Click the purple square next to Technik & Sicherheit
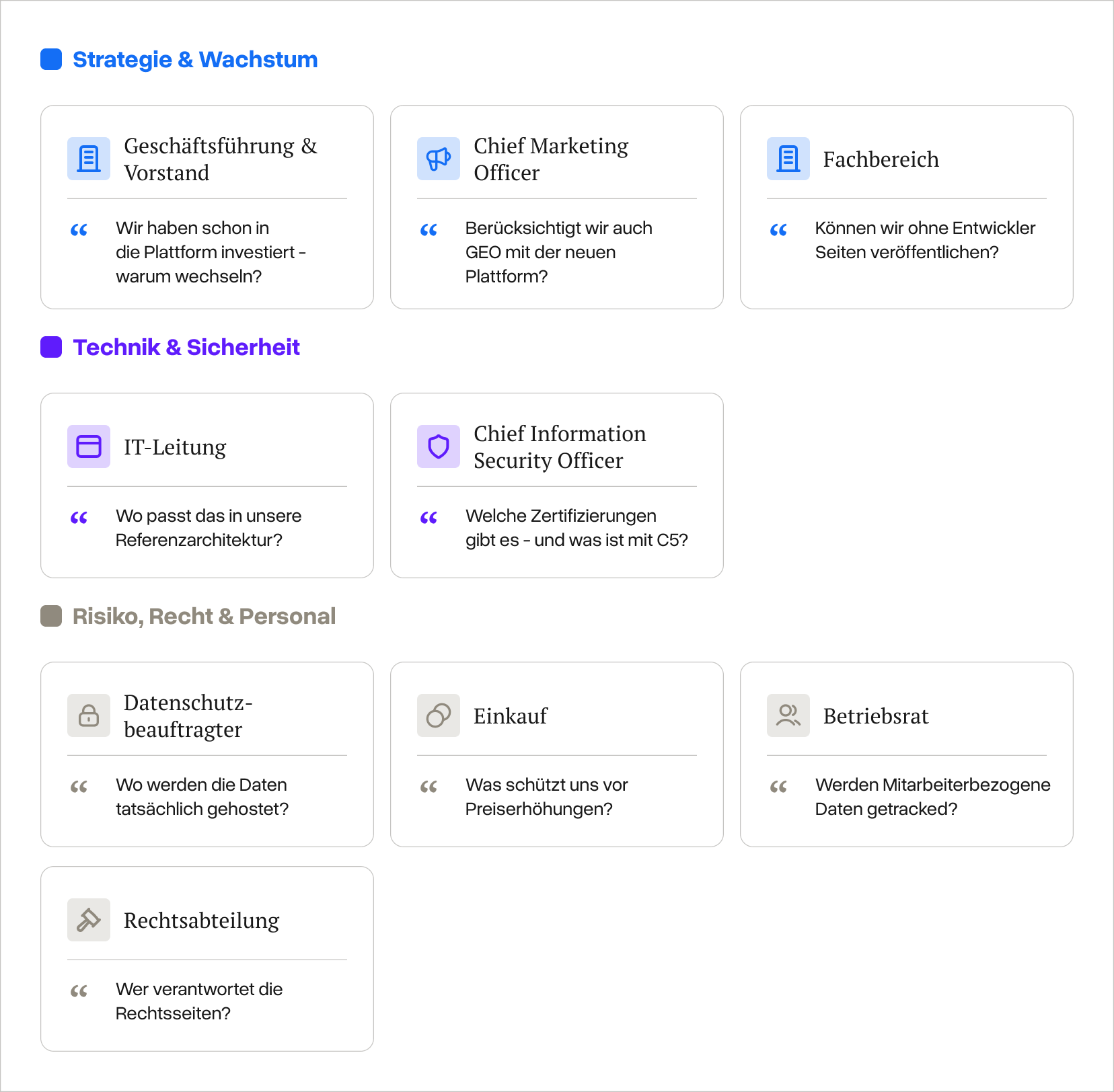Viewport: 1114px width, 1092px height. point(51,347)
